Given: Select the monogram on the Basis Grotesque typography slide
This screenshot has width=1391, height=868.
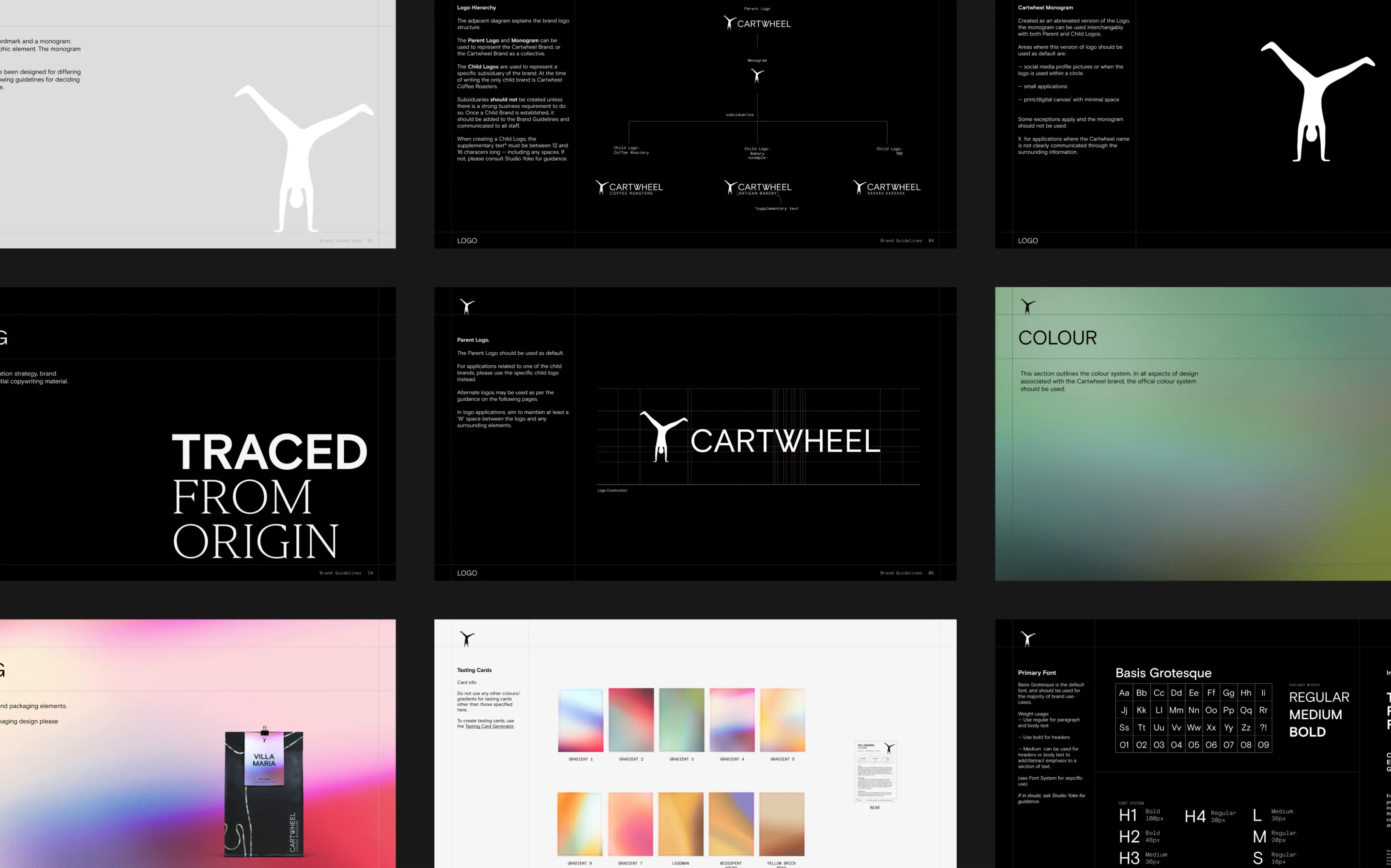Looking at the screenshot, I should [x=1028, y=639].
